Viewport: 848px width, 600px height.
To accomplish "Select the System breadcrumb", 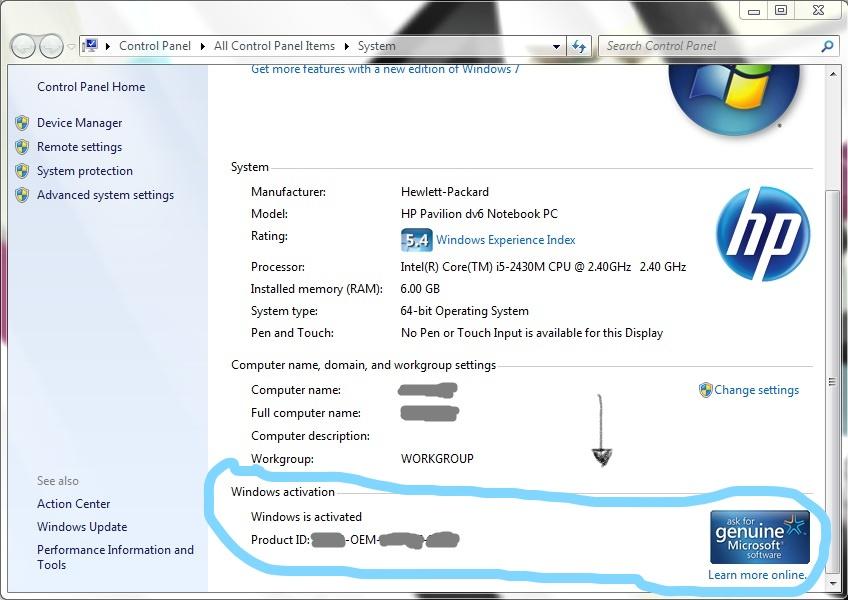I will tap(376, 46).
